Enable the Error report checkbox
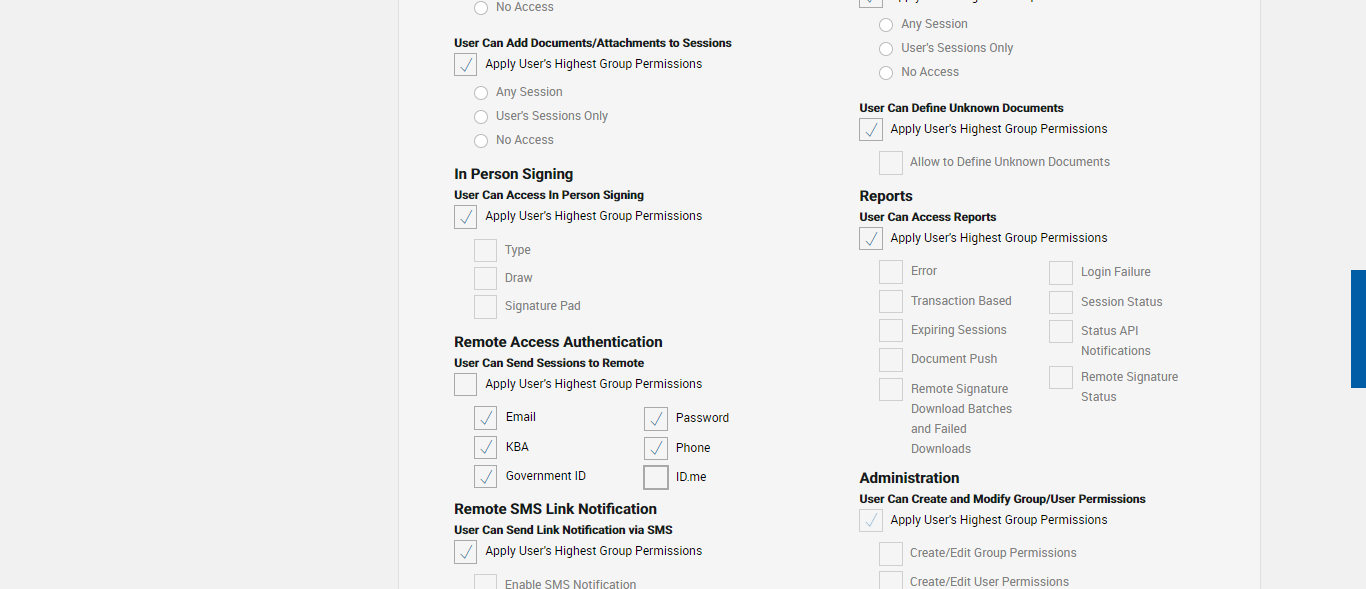The image size is (1366, 589). [891, 272]
